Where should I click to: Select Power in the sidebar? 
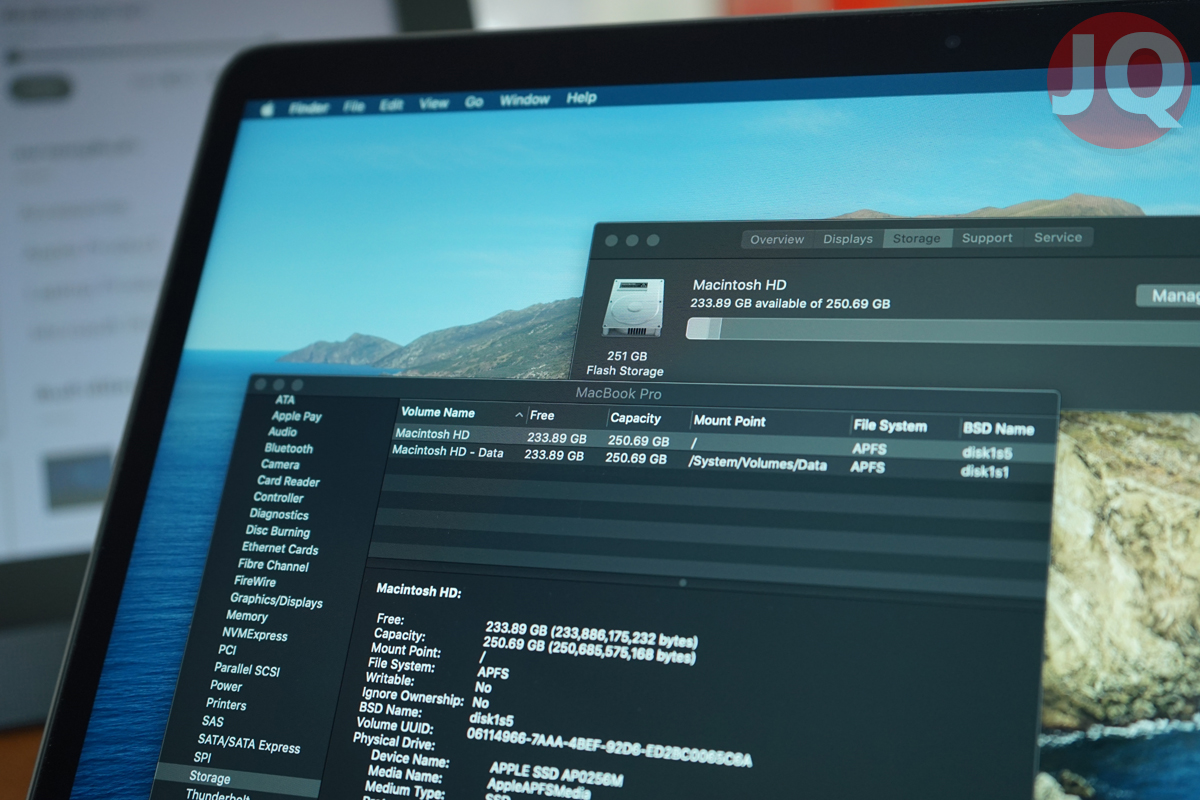[x=226, y=686]
